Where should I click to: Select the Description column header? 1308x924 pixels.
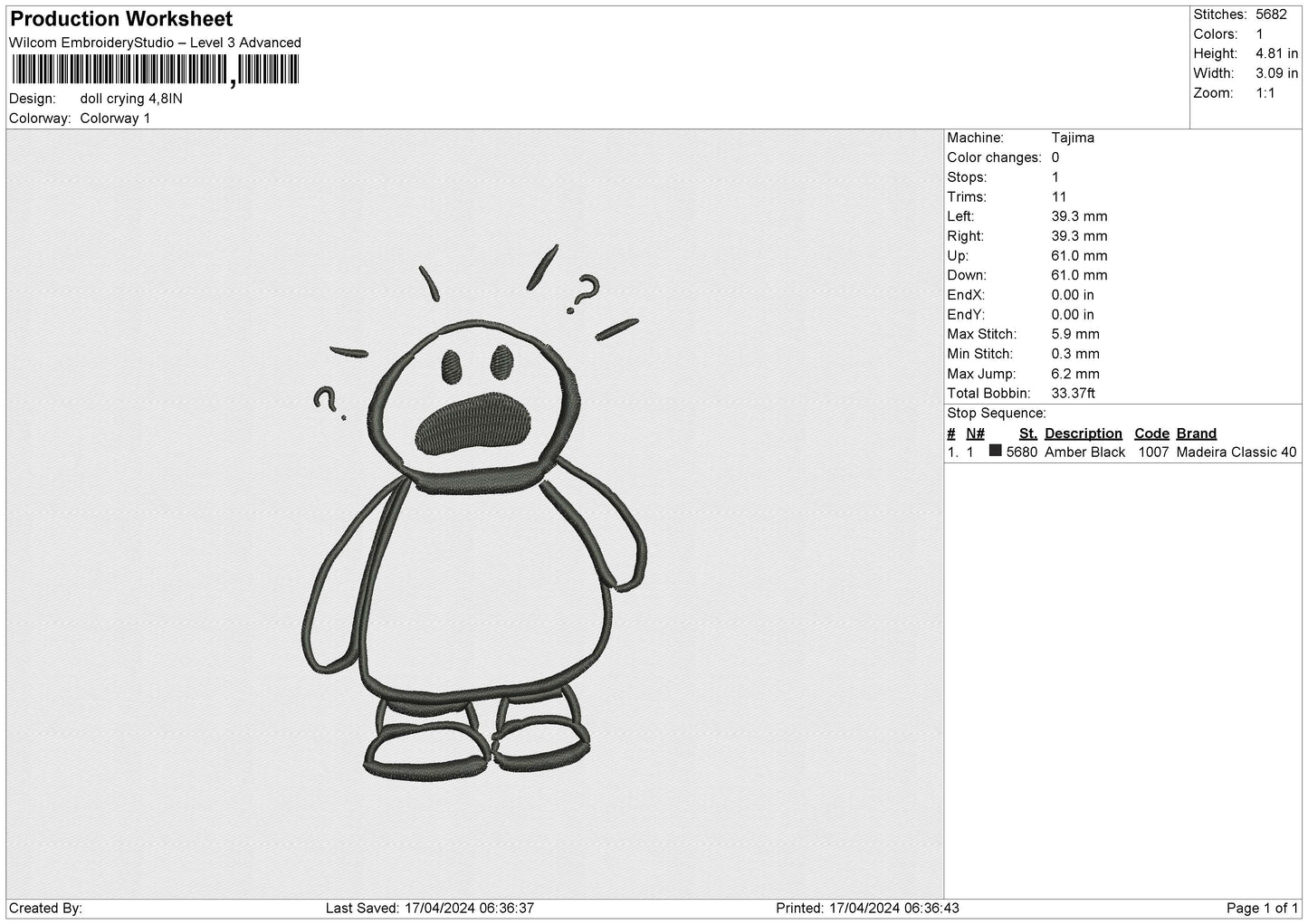click(1083, 433)
